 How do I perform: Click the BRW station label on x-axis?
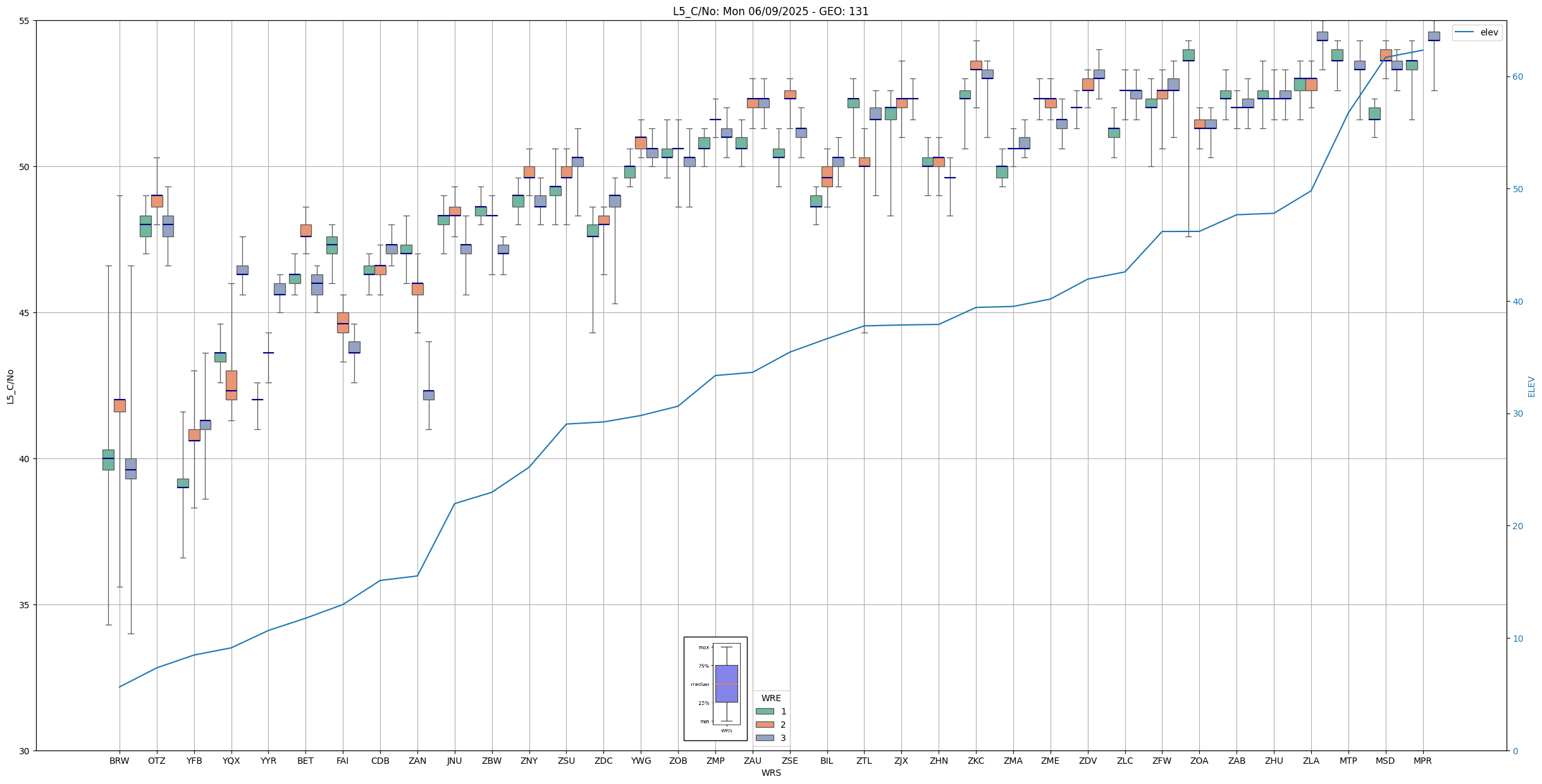click(x=119, y=761)
